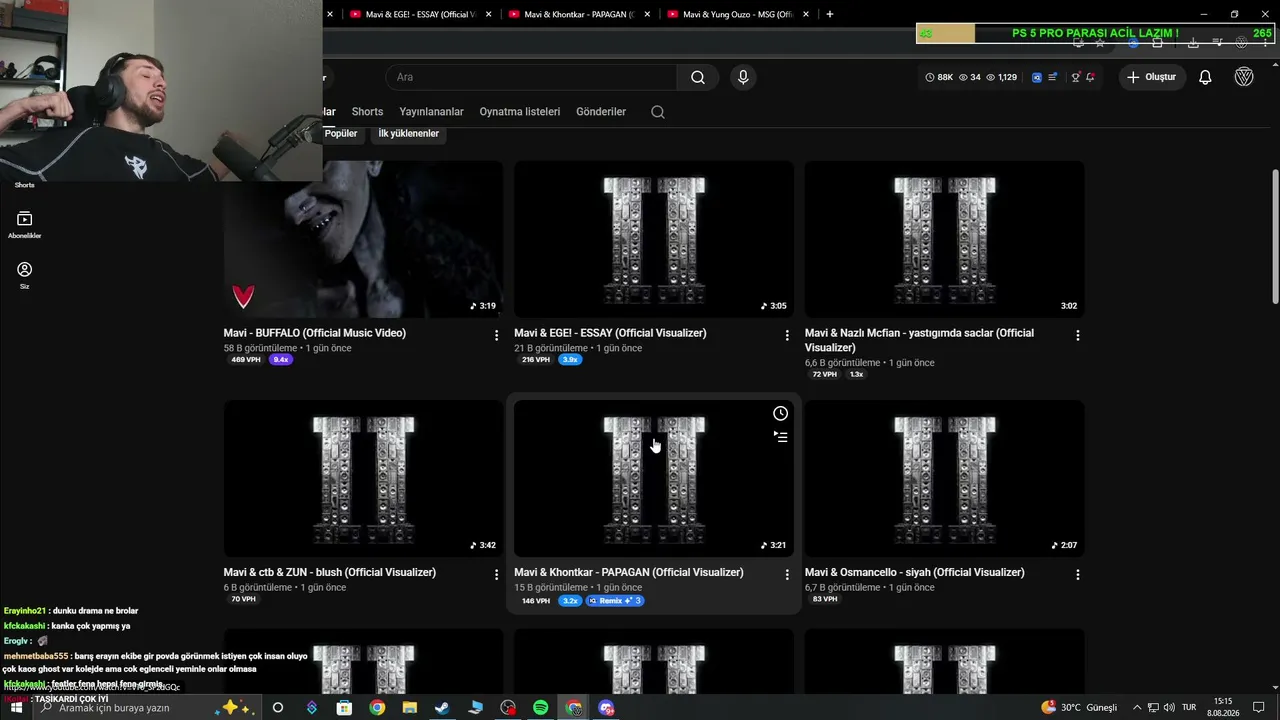Search within the channel using magnifier icon
Image resolution: width=1280 pixels, height=720 pixels.
658,112
